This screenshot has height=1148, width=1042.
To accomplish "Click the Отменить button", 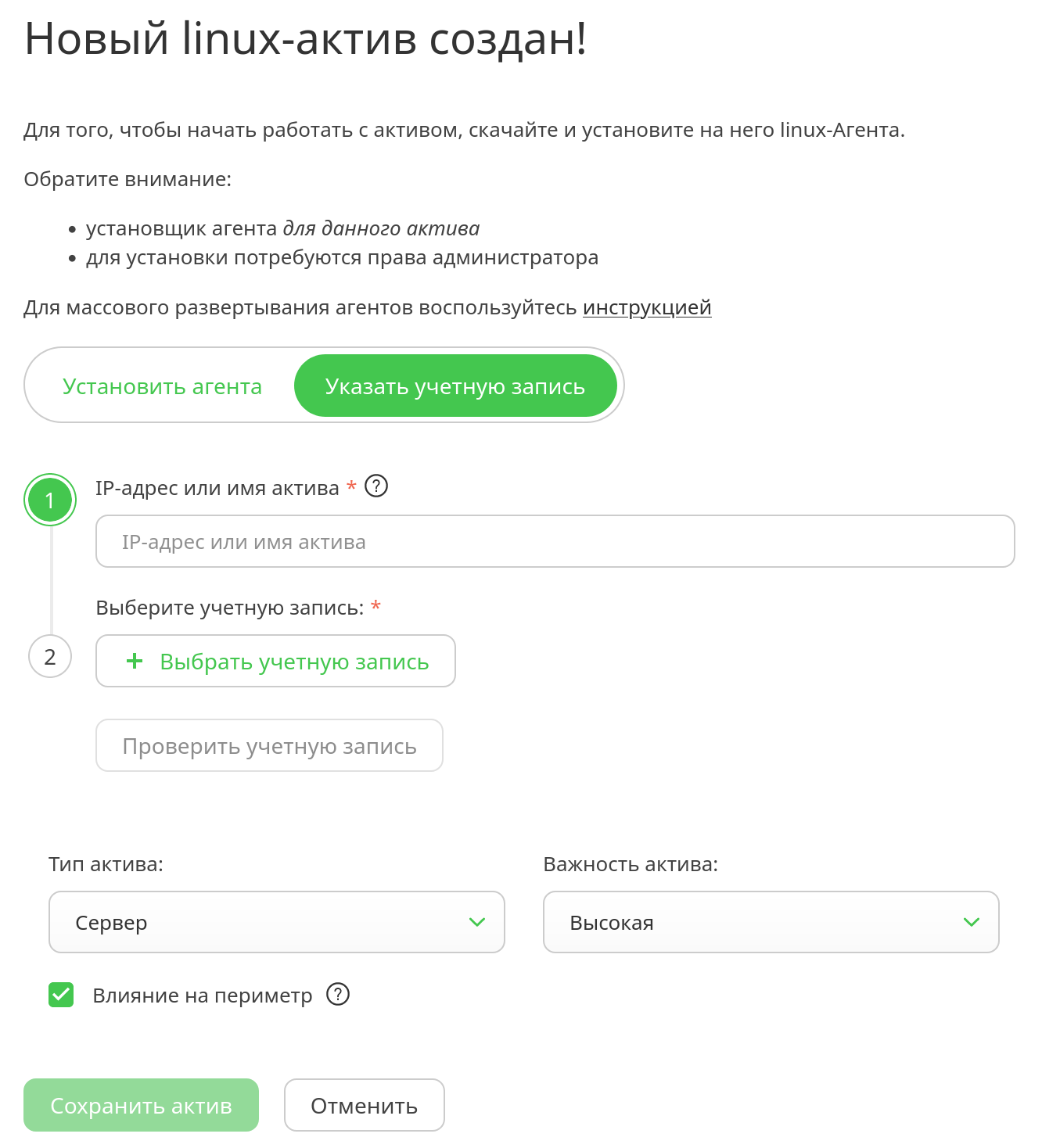I will (x=364, y=1105).
